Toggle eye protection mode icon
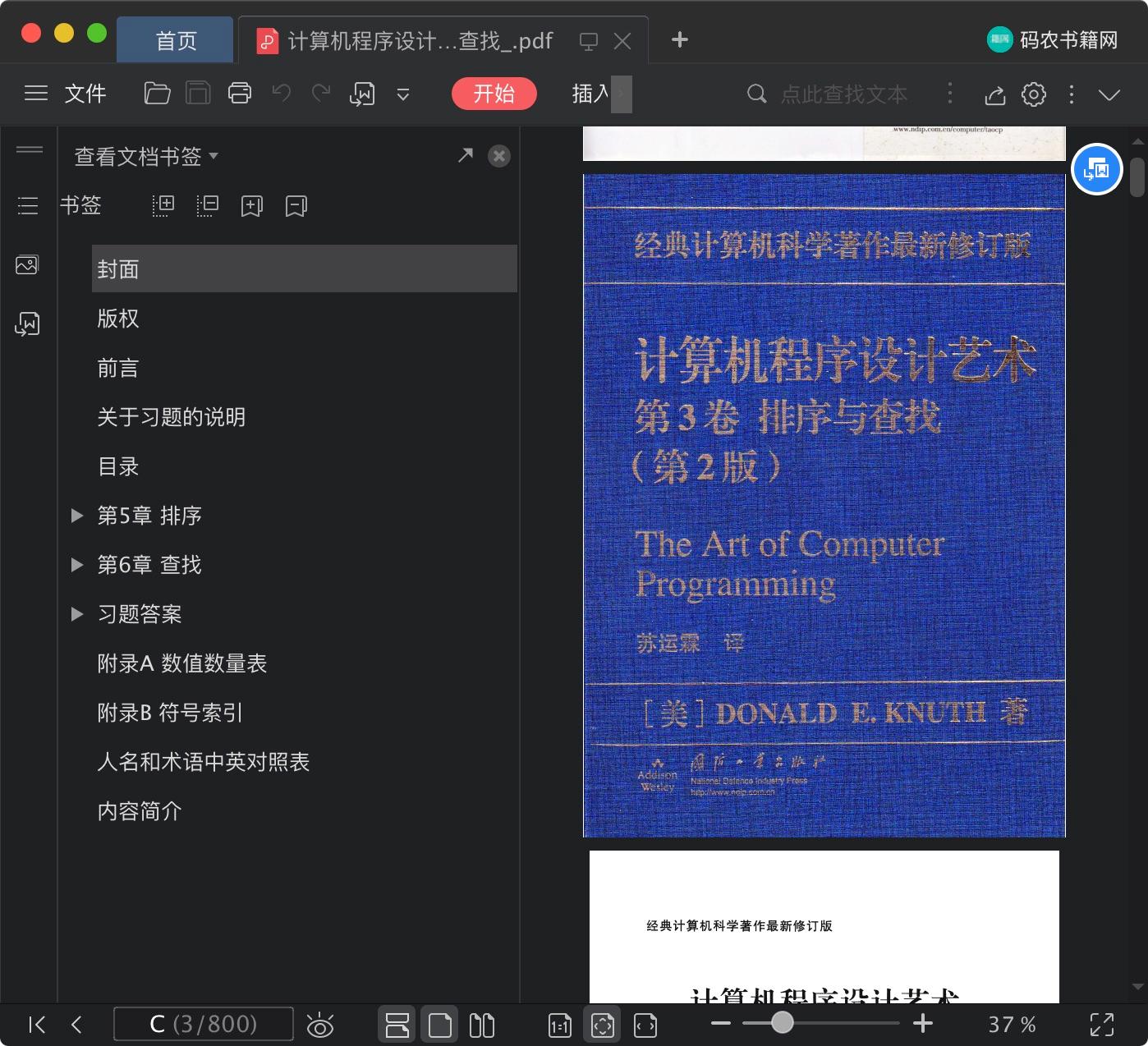The width and height of the screenshot is (1148, 1046). click(320, 1025)
